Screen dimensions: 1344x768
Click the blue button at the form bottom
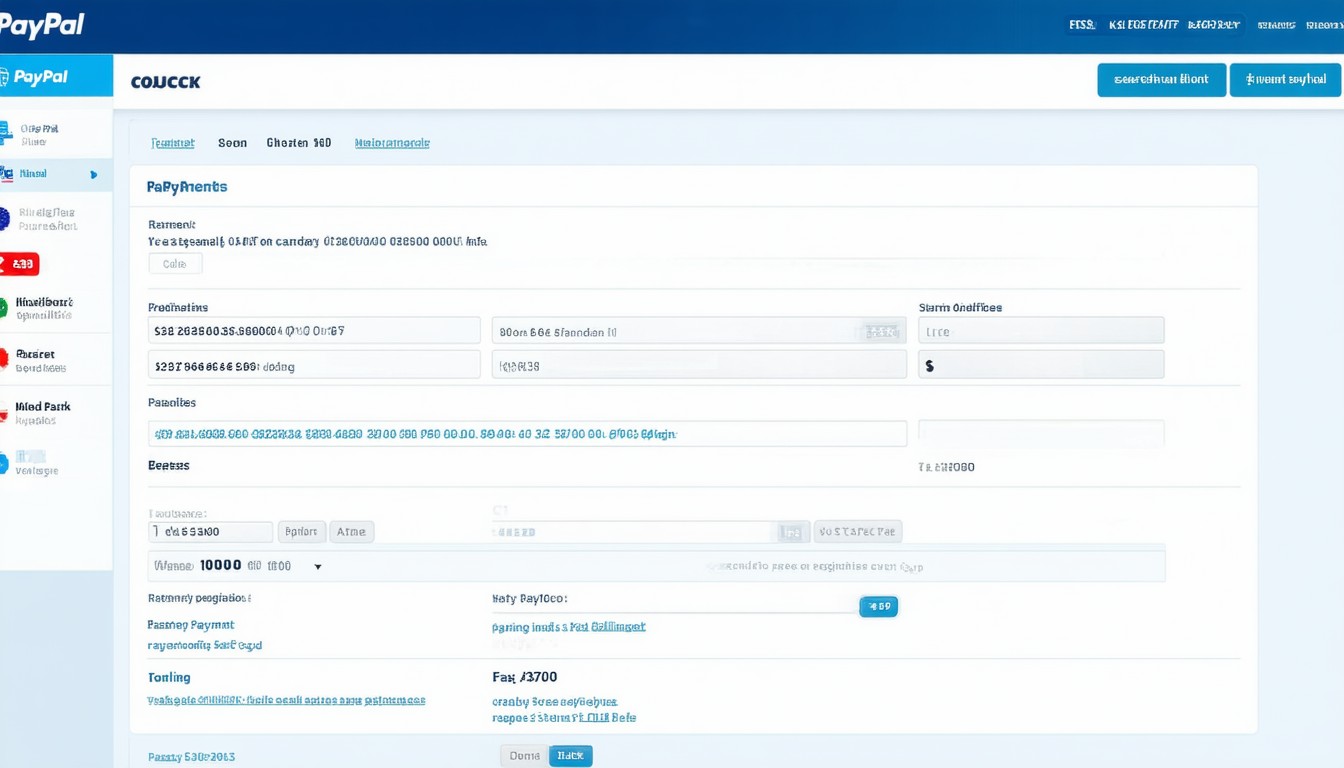pyautogui.click(x=570, y=756)
